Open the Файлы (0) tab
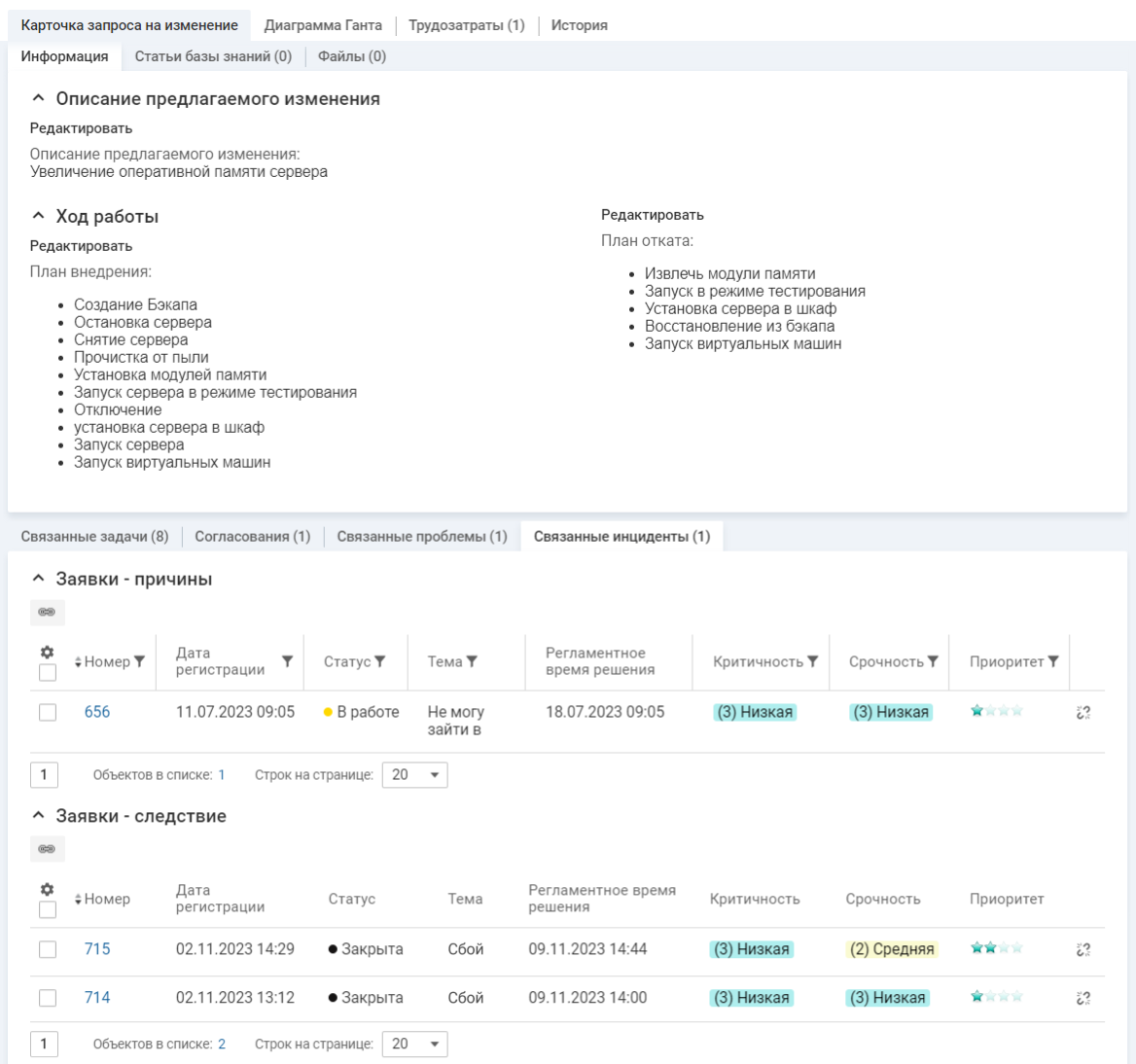1136x1064 pixels. (352, 56)
